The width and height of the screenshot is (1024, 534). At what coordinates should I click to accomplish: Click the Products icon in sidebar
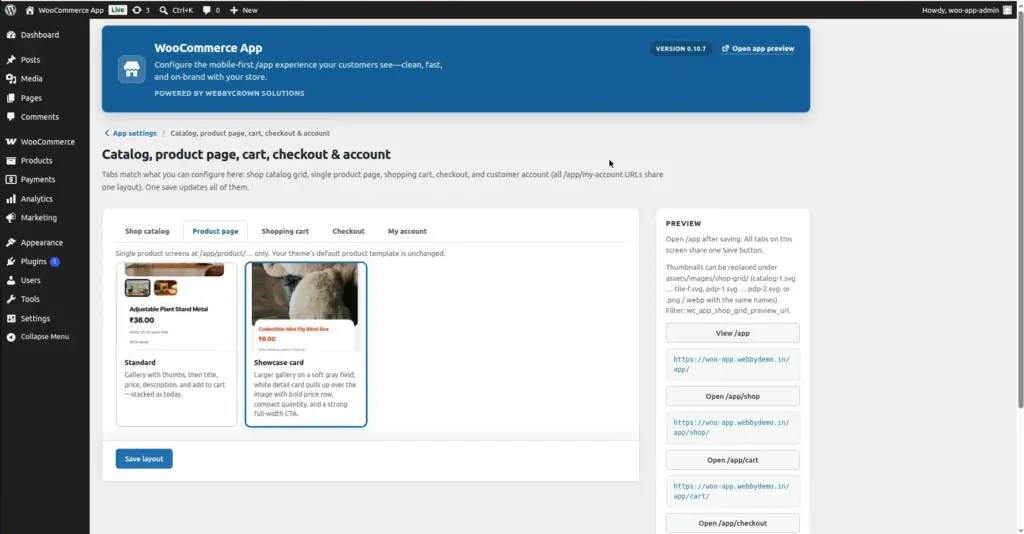[x=11, y=161]
